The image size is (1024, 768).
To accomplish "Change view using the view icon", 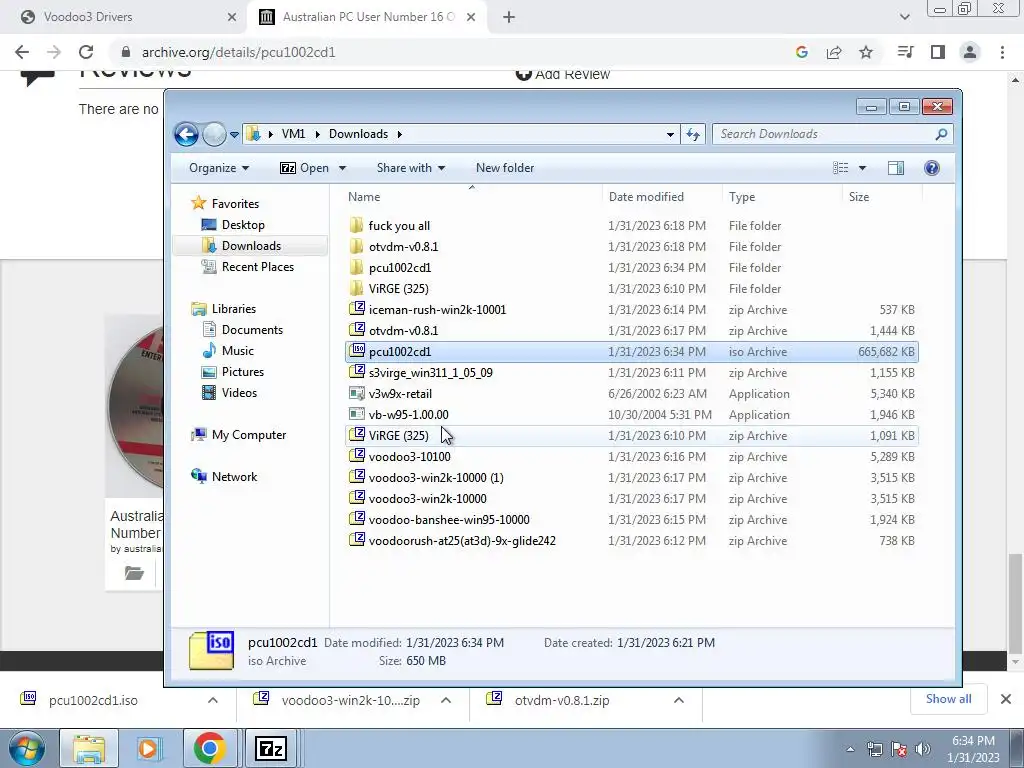I will 840,168.
